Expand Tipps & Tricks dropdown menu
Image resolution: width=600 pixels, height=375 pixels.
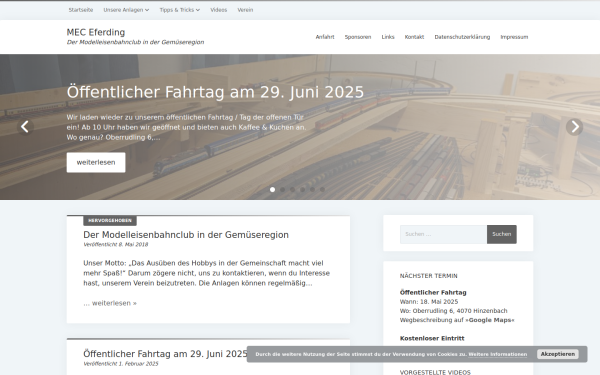[179, 10]
